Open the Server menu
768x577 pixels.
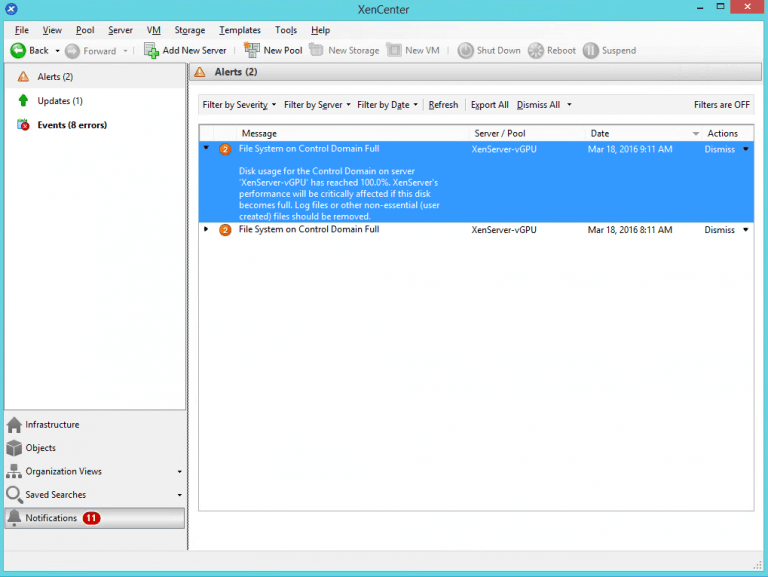(120, 30)
